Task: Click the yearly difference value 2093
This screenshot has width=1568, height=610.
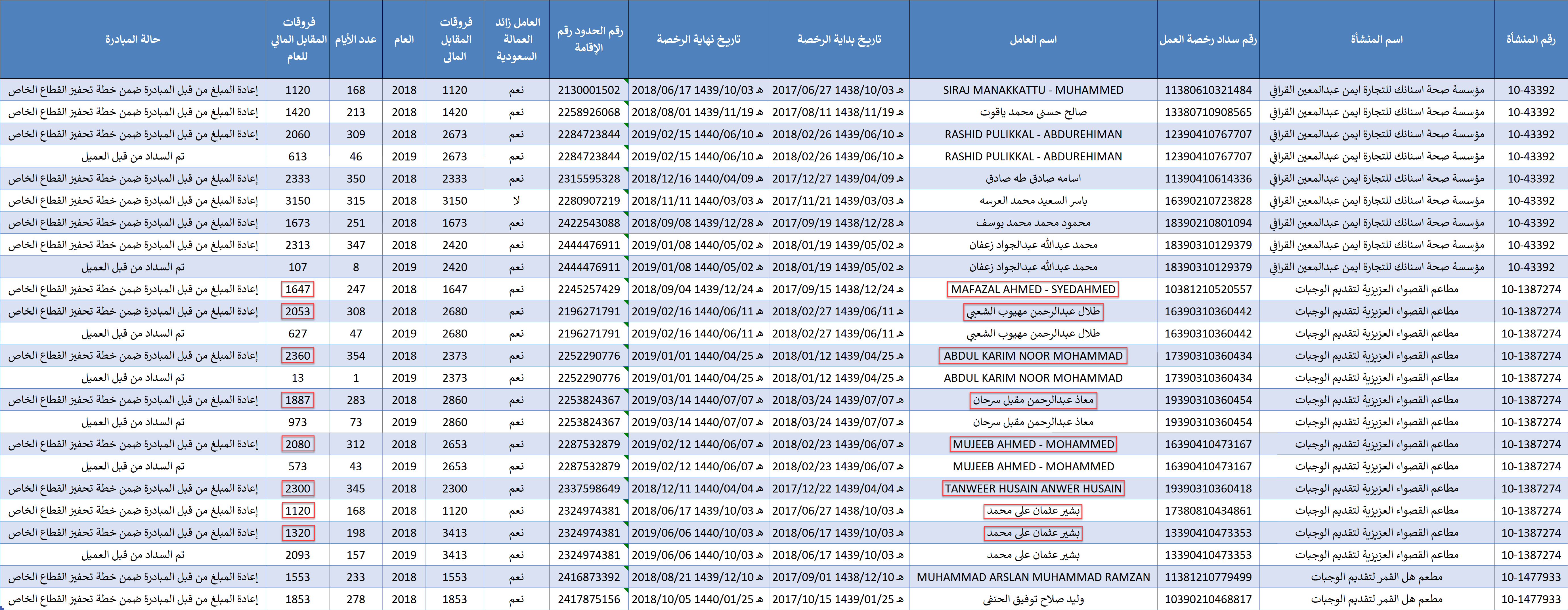Action: tap(298, 555)
